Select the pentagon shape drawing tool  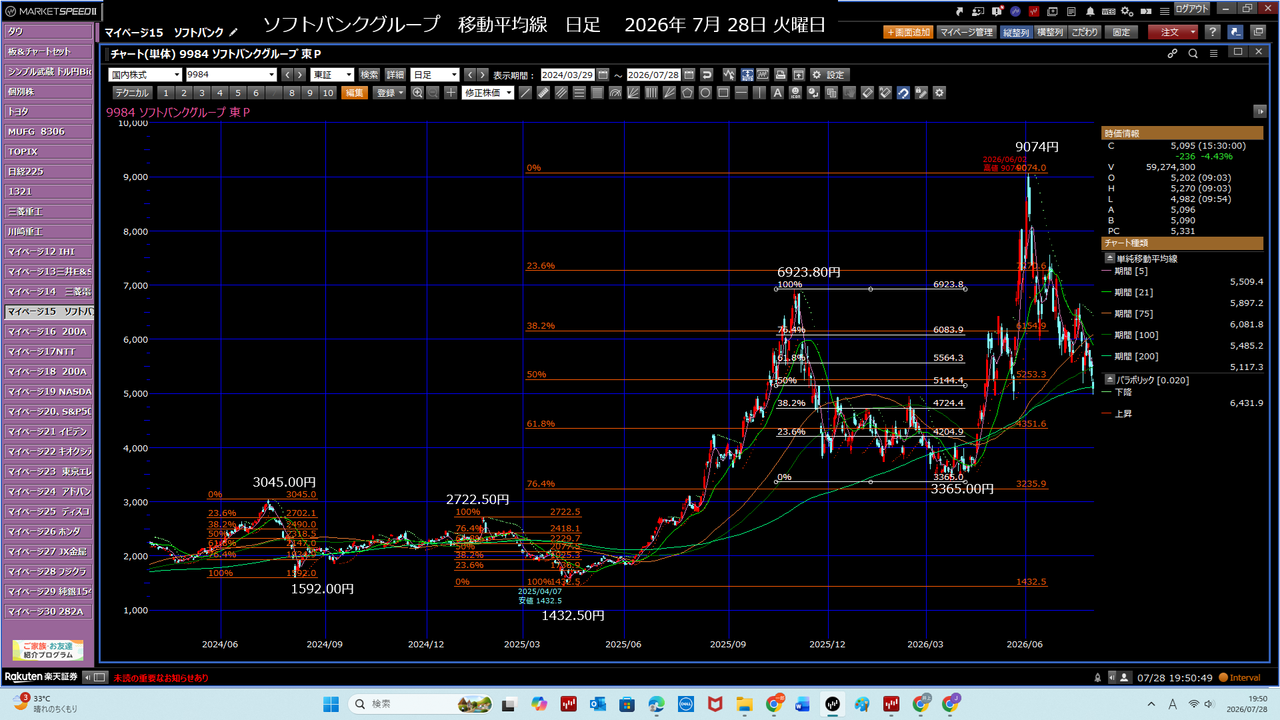pyautogui.click(x=687, y=93)
